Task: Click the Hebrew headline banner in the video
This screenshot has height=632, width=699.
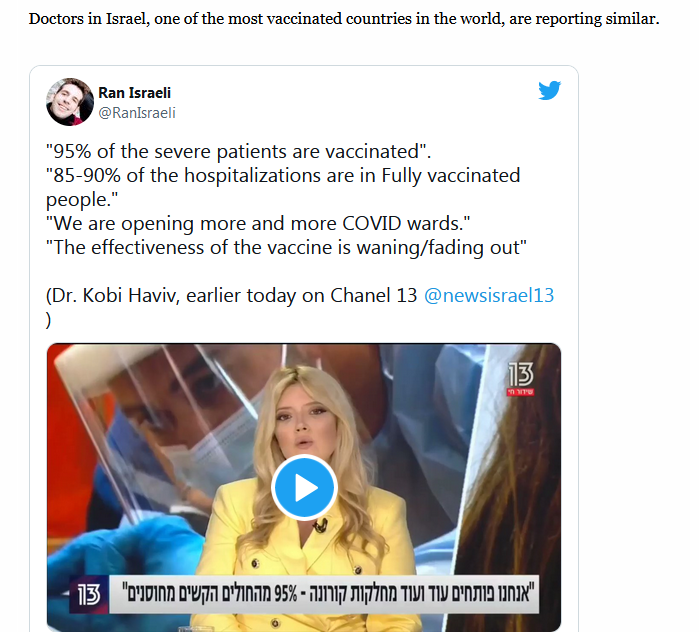Action: 324,594
